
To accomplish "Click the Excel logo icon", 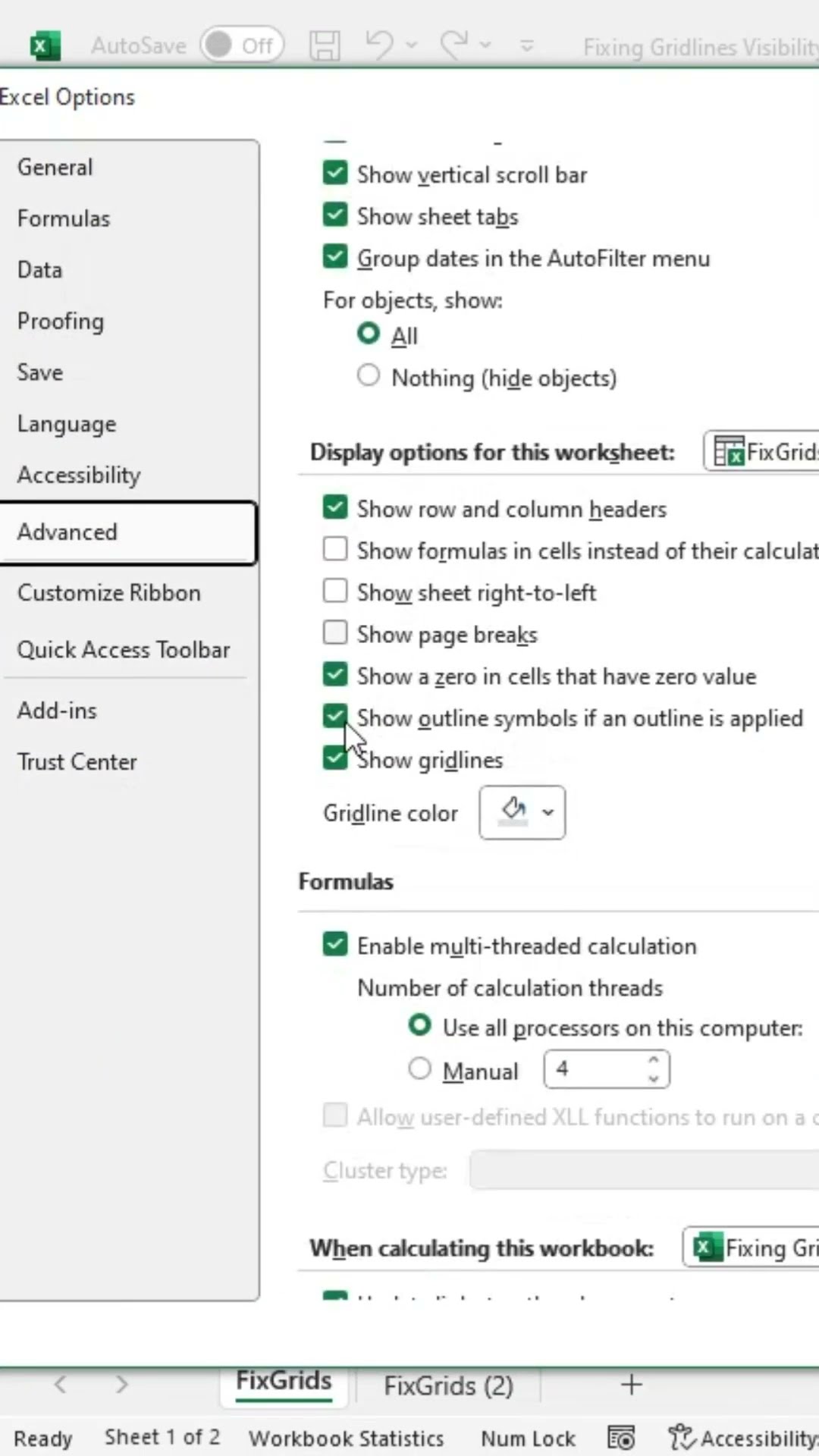I will pyautogui.click(x=45, y=46).
